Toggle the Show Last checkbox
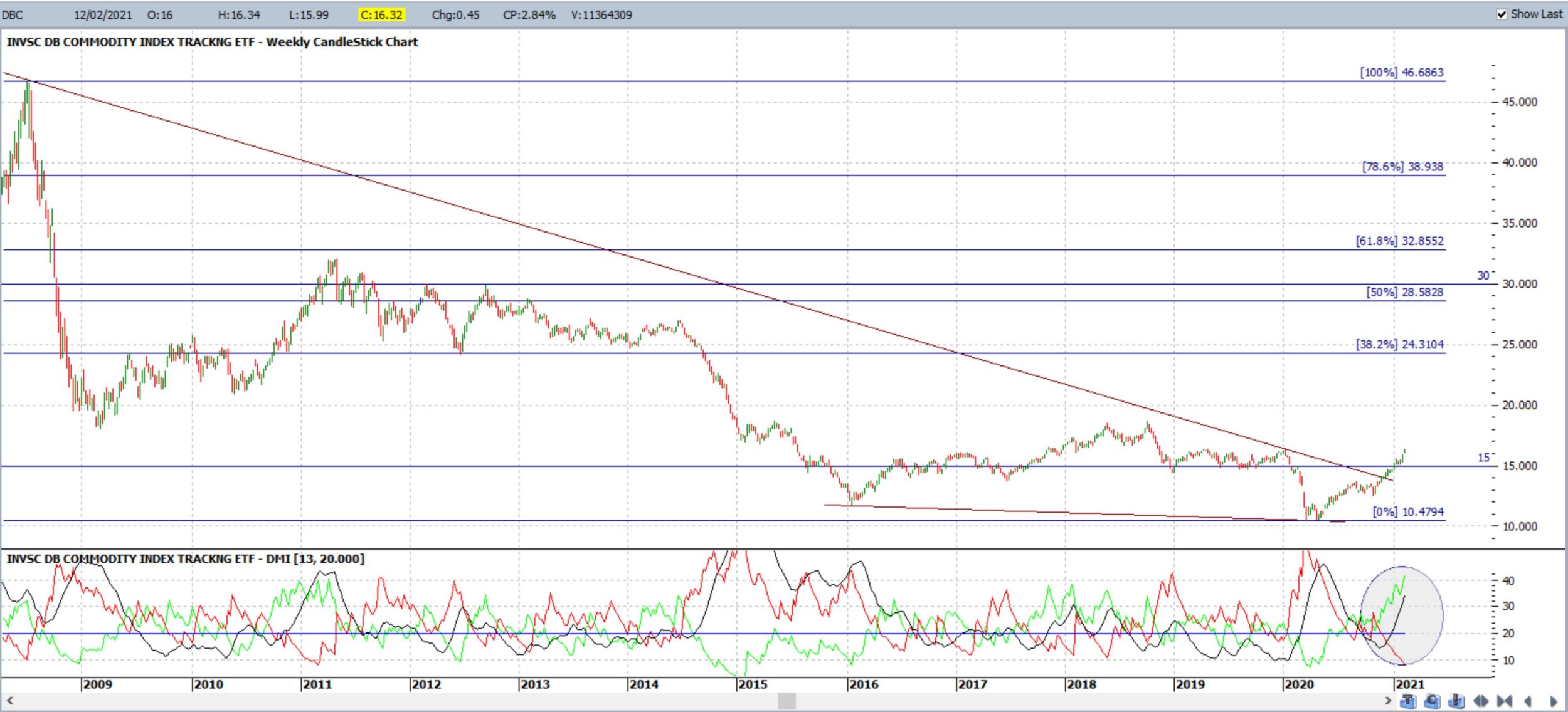Viewport: 1568px width, 712px height. click(1502, 14)
